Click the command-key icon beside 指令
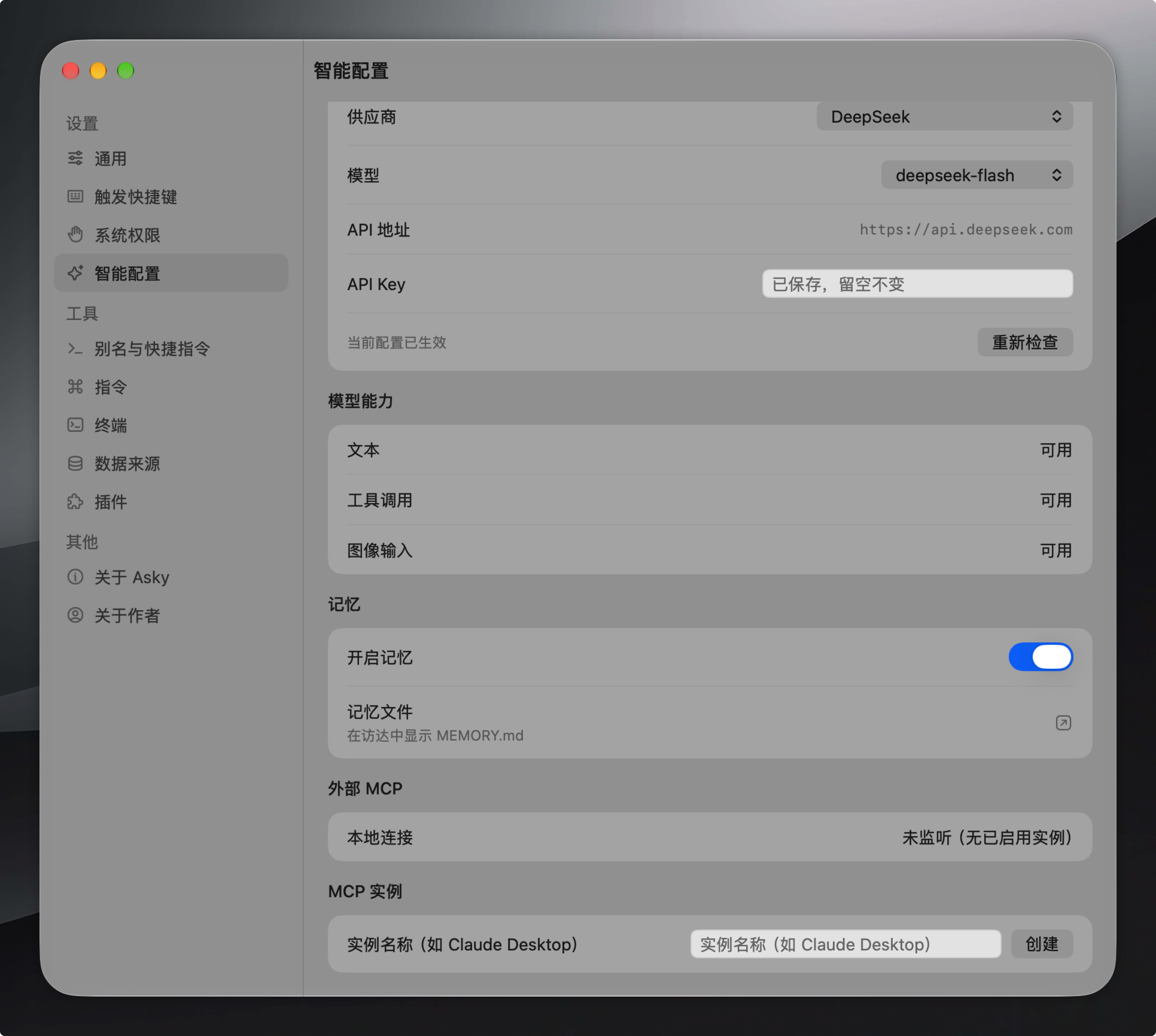This screenshot has width=1156, height=1036. coord(75,386)
